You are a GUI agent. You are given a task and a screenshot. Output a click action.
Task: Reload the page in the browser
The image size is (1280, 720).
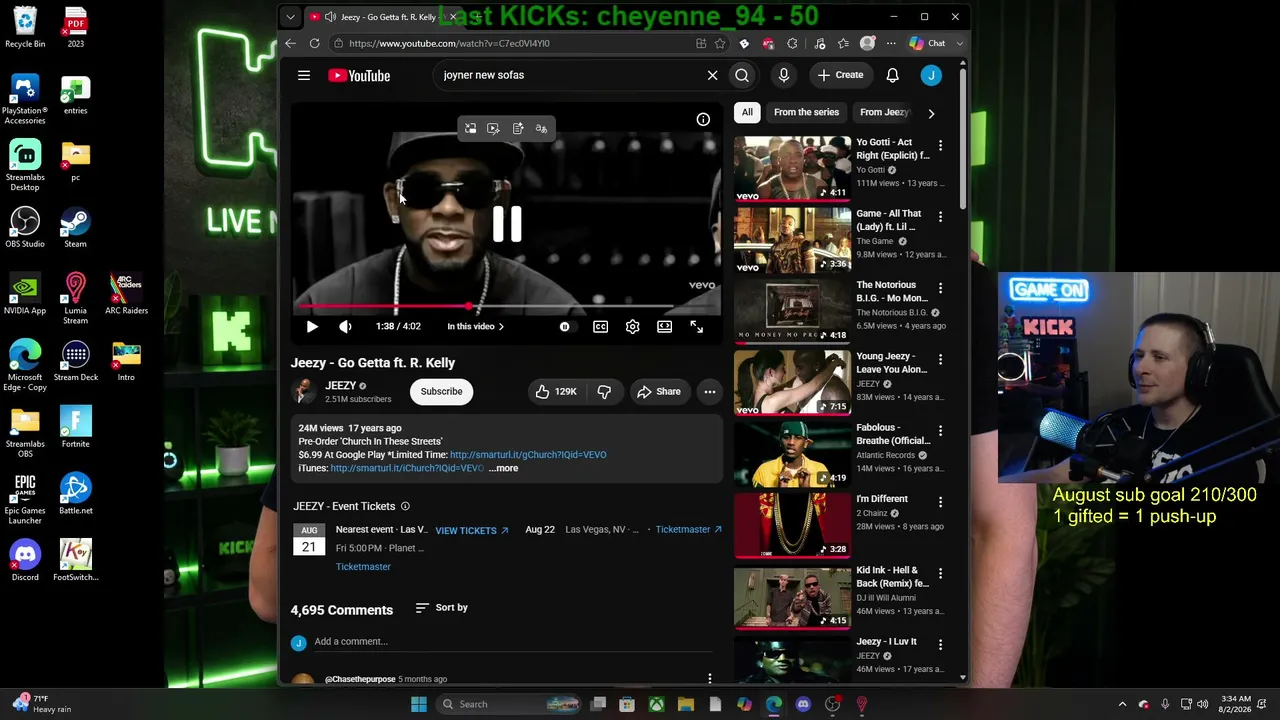coord(314,43)
